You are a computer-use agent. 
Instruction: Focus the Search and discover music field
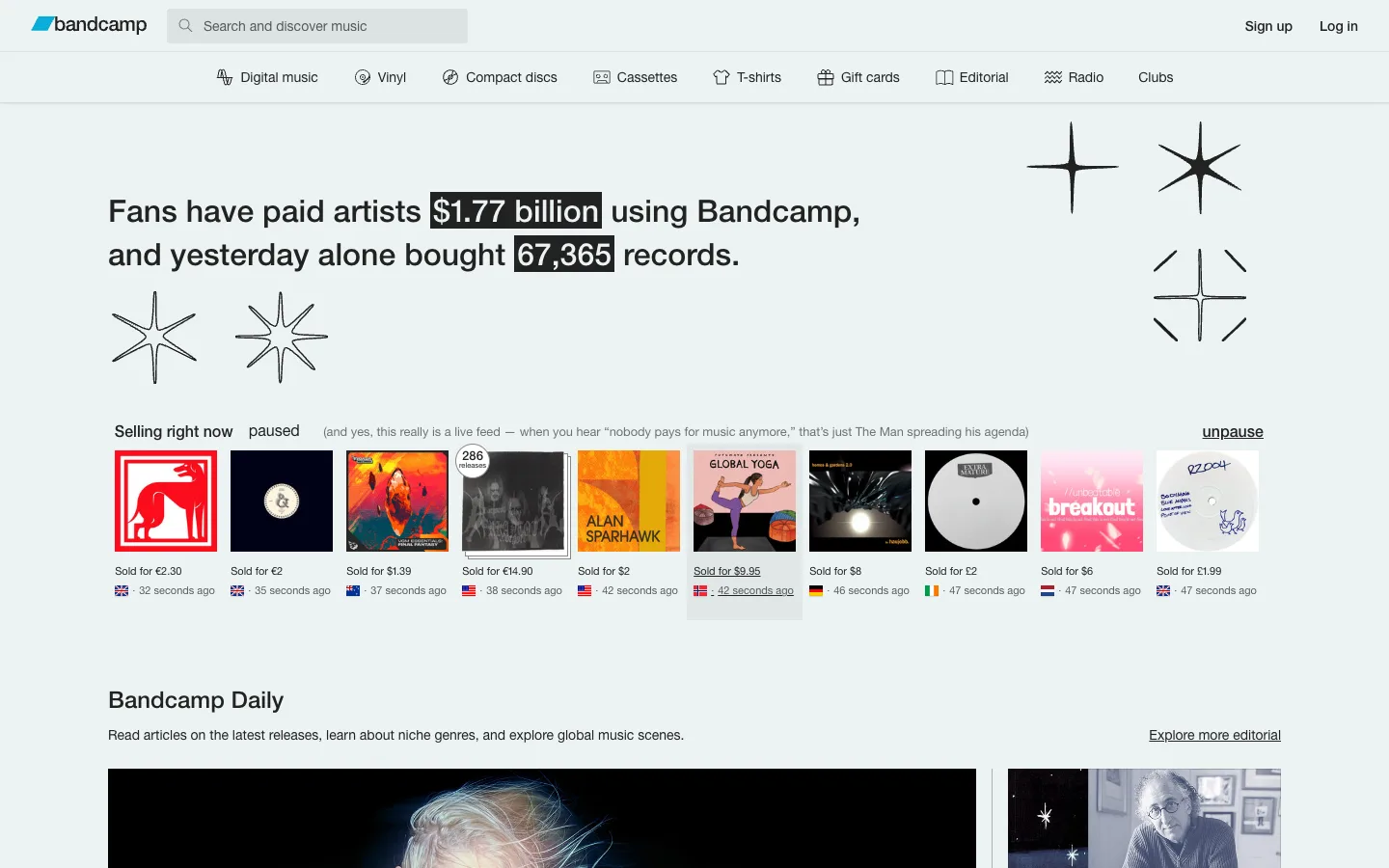tap(317, 26)
